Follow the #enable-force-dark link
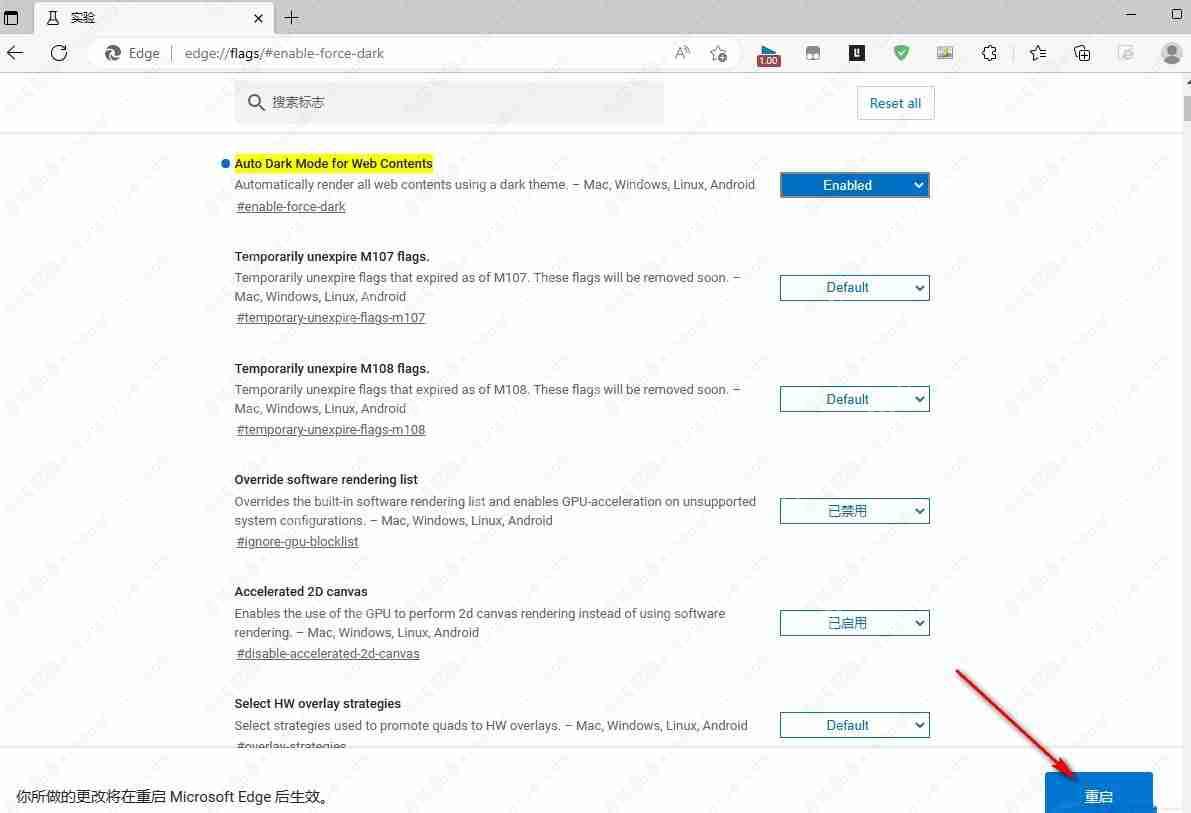The image size is (1191, 813). coord(291,207)
